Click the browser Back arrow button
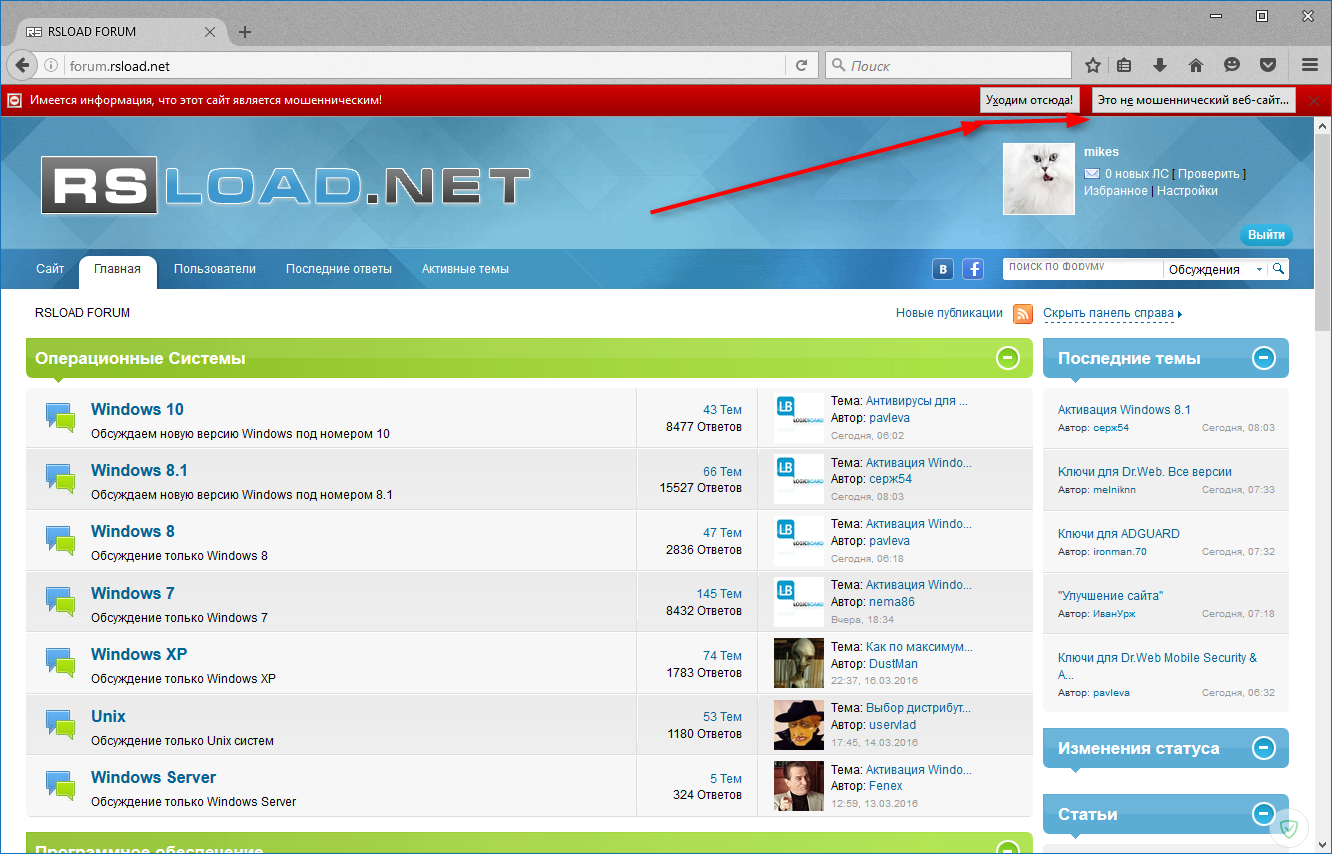Screen dimensions: 1332x854 pyautogui.click(x=22, y=66)
